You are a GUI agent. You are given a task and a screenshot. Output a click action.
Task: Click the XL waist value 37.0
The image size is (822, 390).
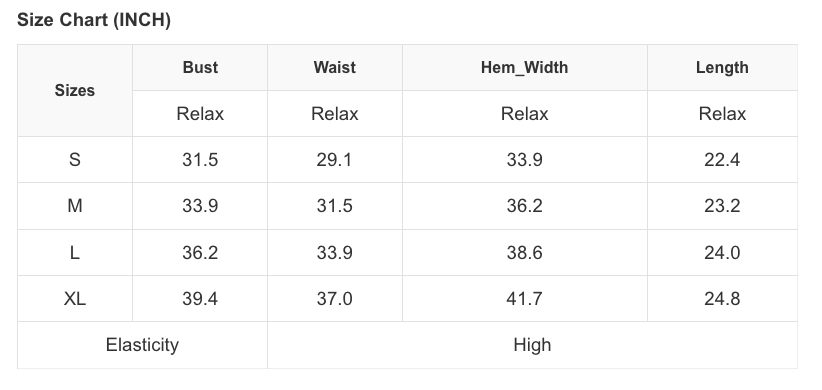(335, 299)
